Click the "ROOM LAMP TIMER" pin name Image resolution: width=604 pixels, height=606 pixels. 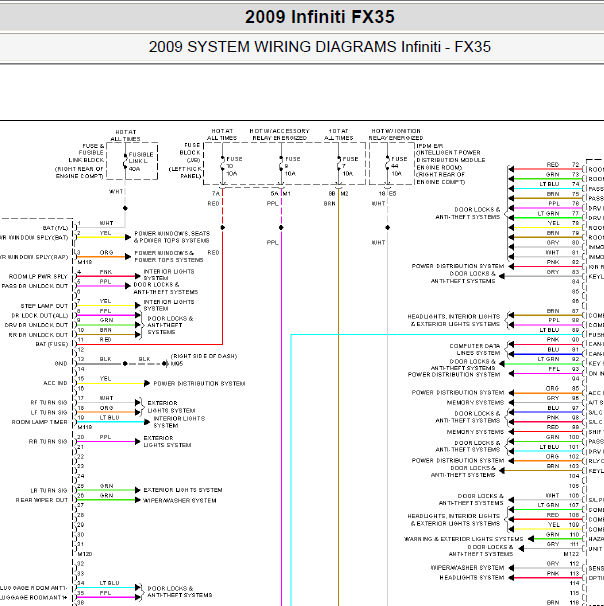pyautogui.click(x=39, y=422)
